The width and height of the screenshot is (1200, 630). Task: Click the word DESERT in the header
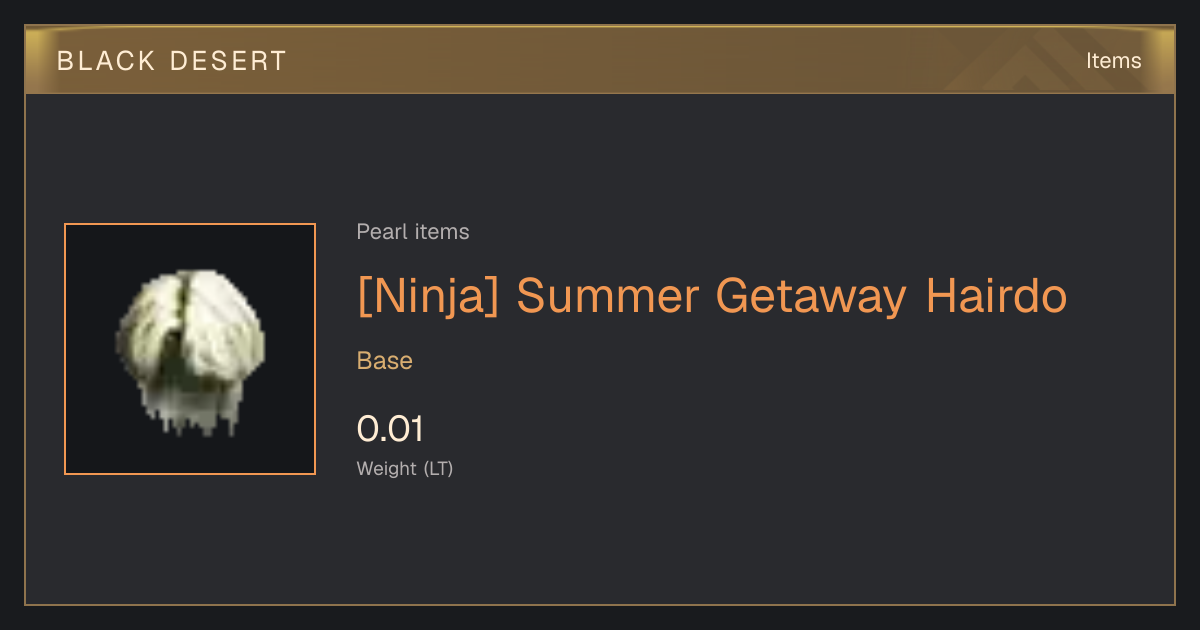click(228, 61)
